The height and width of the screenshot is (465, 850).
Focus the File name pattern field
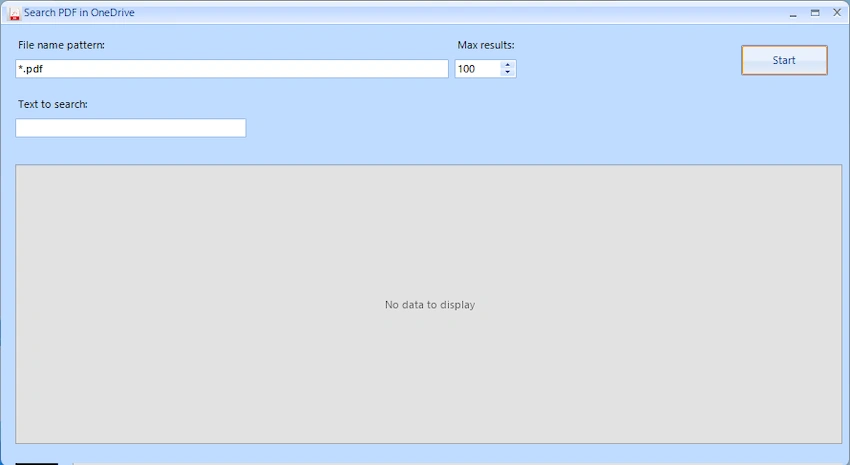click(x=232, y=69)
